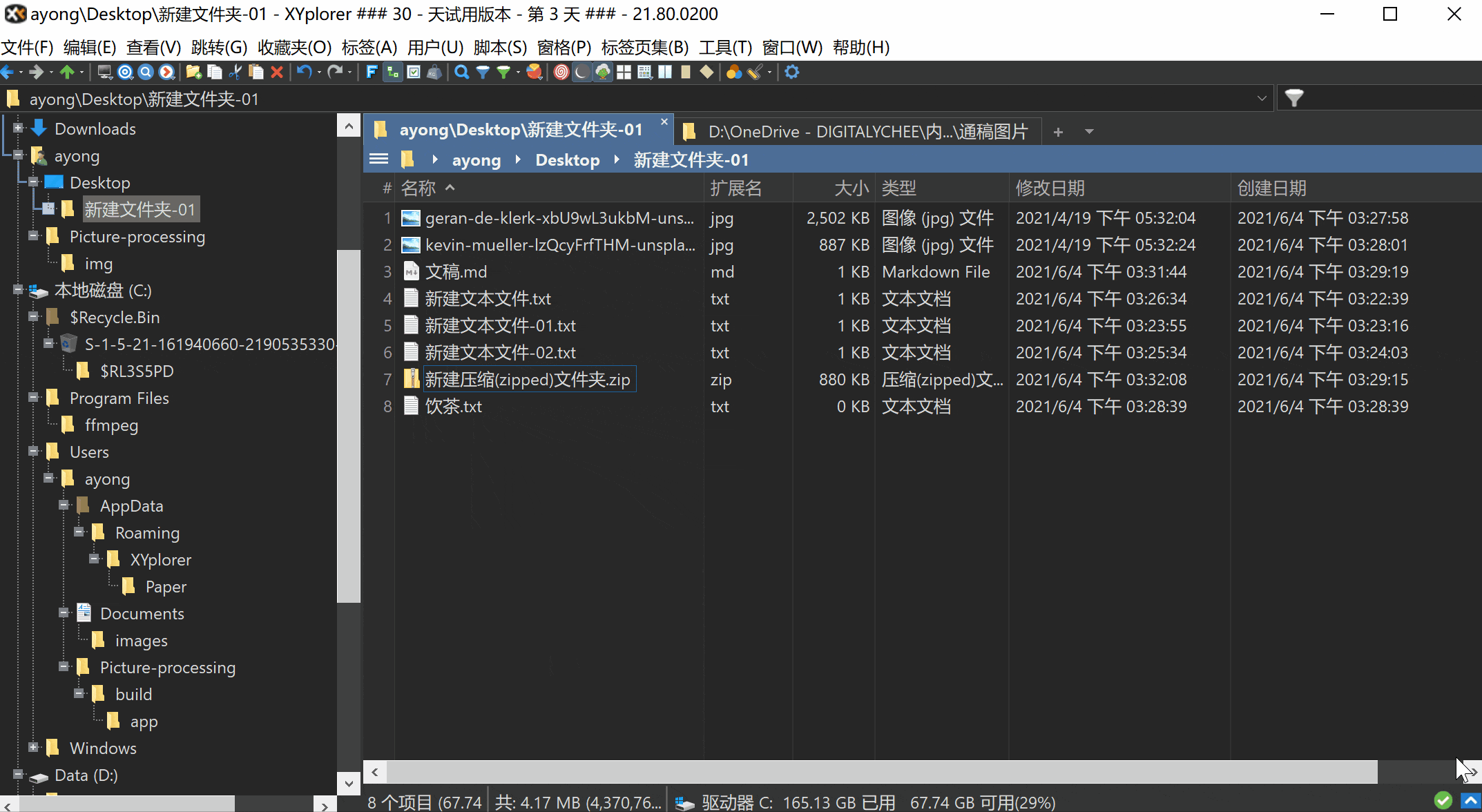Click the undo arrow icon
Image resolution: width=1482 pixels, height=812 pixels.
coord(303,72)
